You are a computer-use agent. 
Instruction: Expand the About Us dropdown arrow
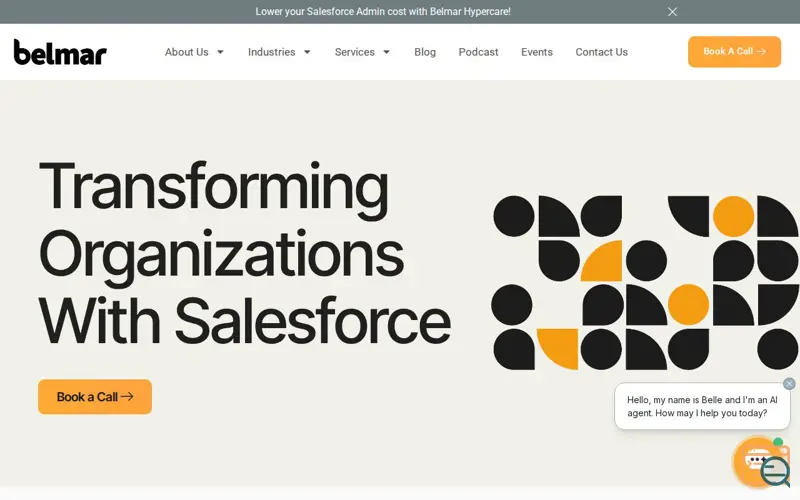point(220,52)
